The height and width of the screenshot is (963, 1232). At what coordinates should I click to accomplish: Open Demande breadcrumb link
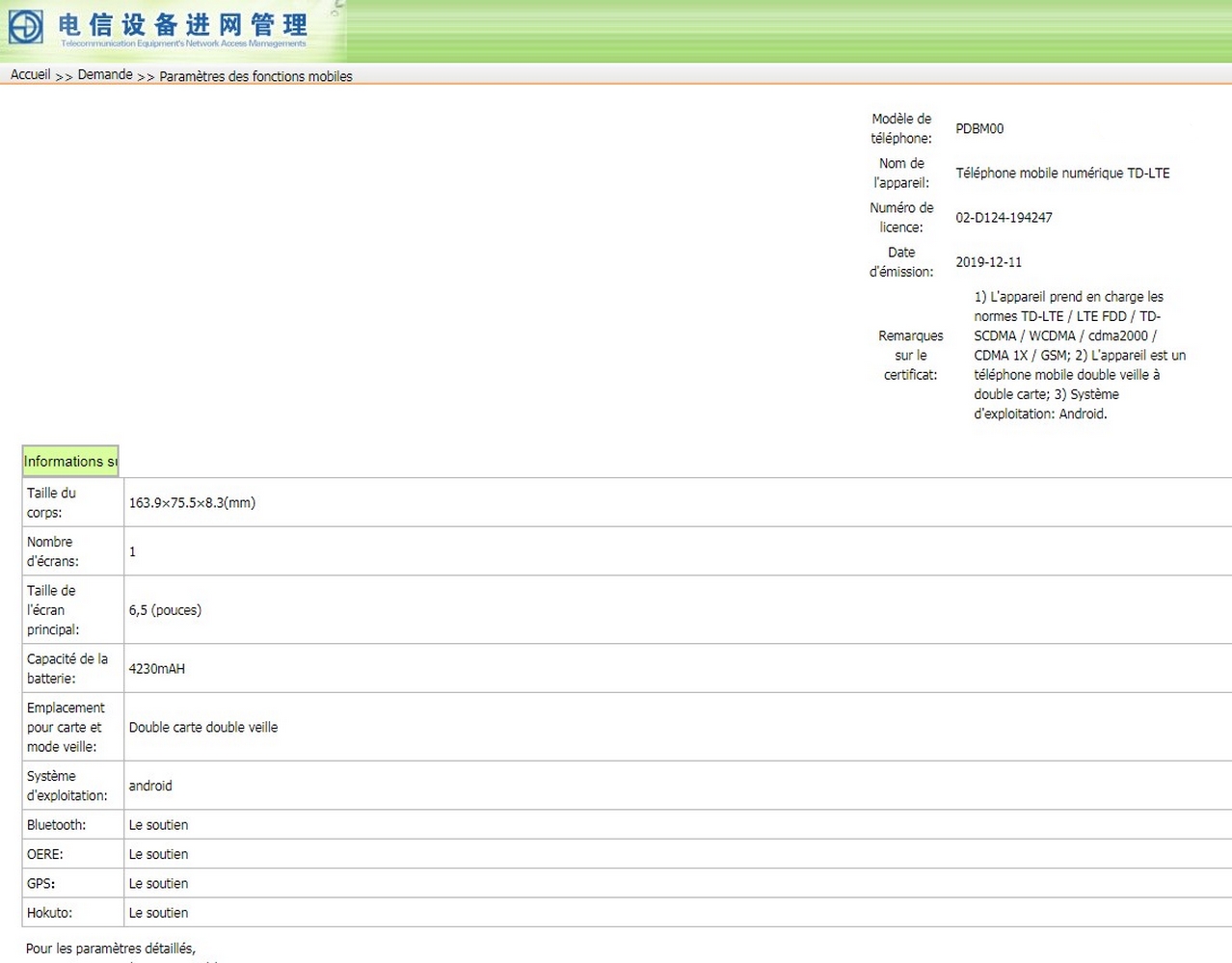click(105, 75)
